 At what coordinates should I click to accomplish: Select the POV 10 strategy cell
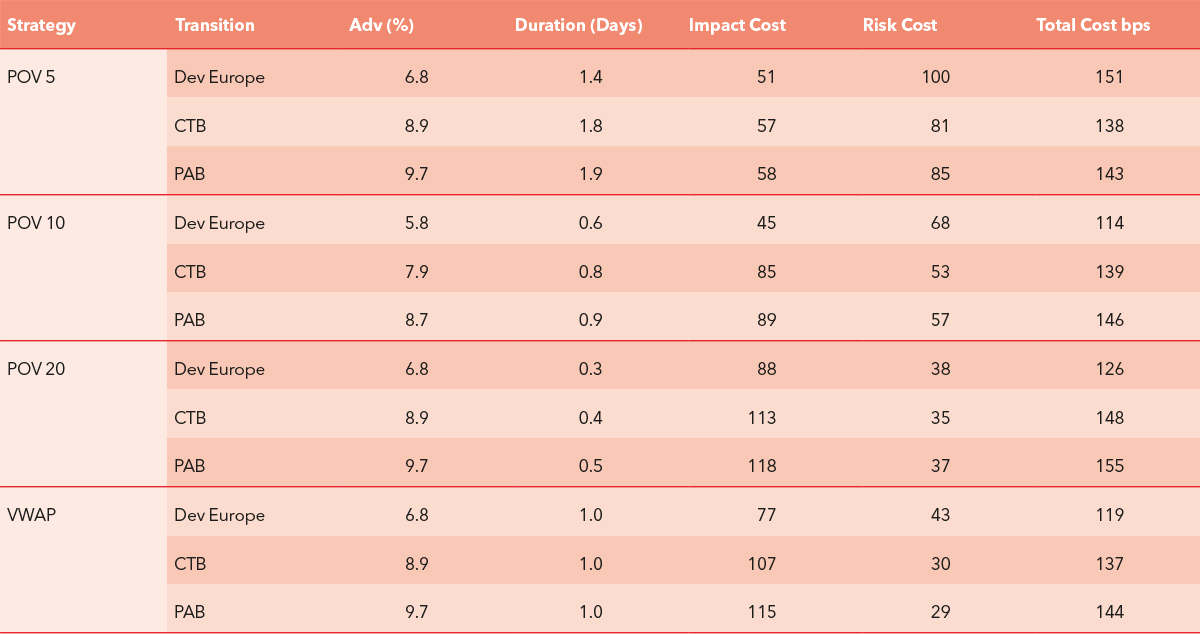click(x=36, y=223)
